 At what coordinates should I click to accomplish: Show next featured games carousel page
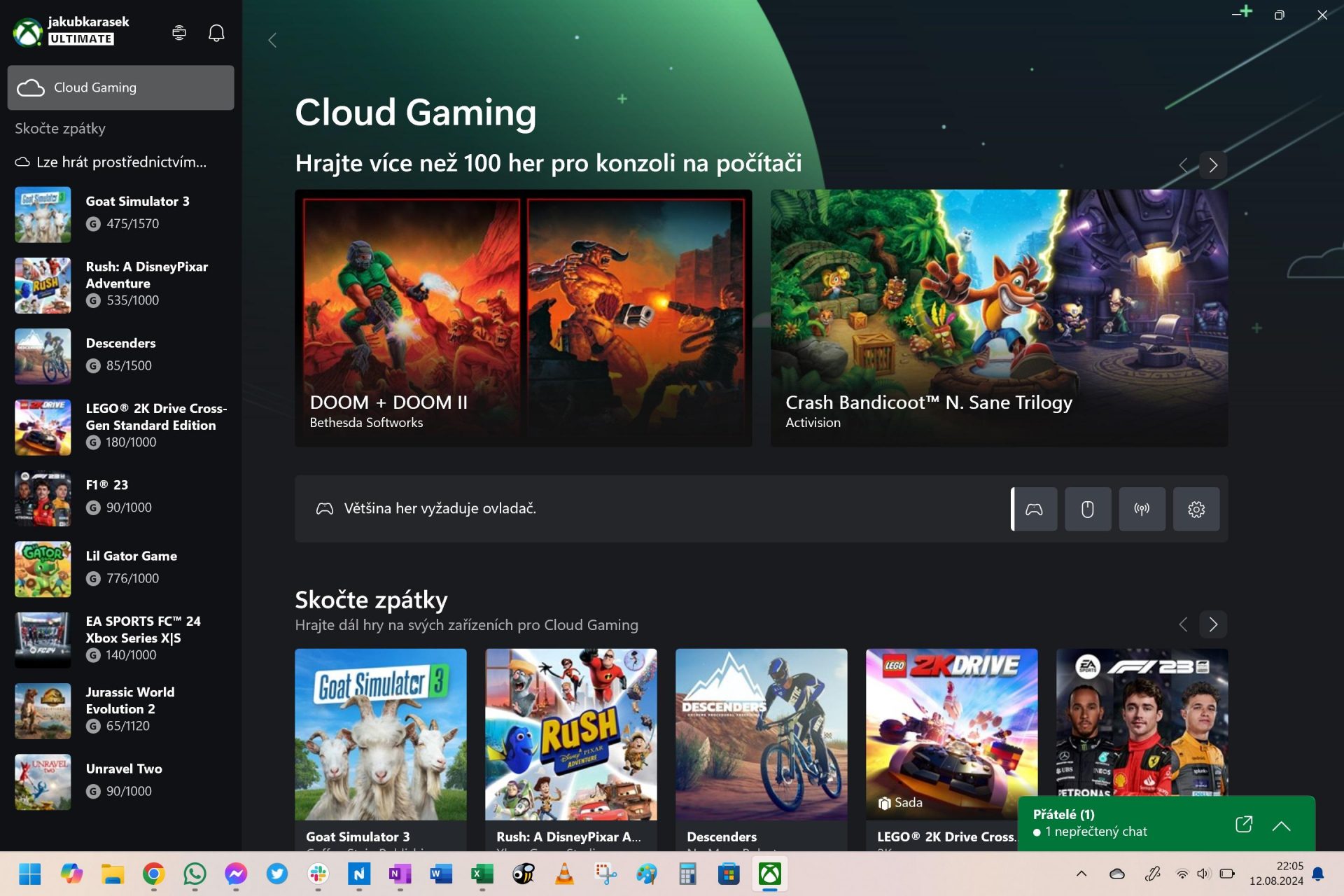[x=1213, y=165]
